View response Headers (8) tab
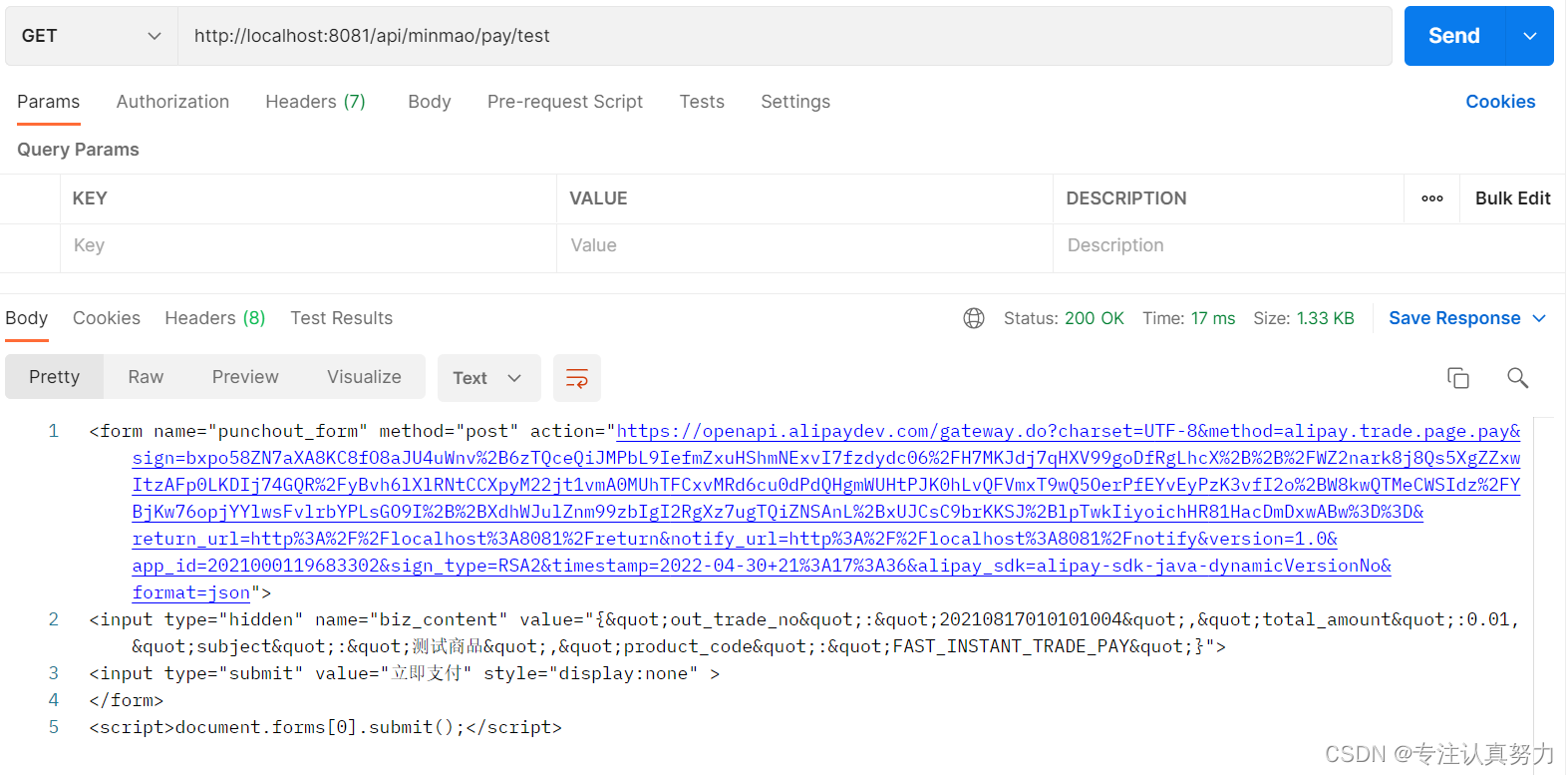 pyautogui.click(x=215, y=318)
